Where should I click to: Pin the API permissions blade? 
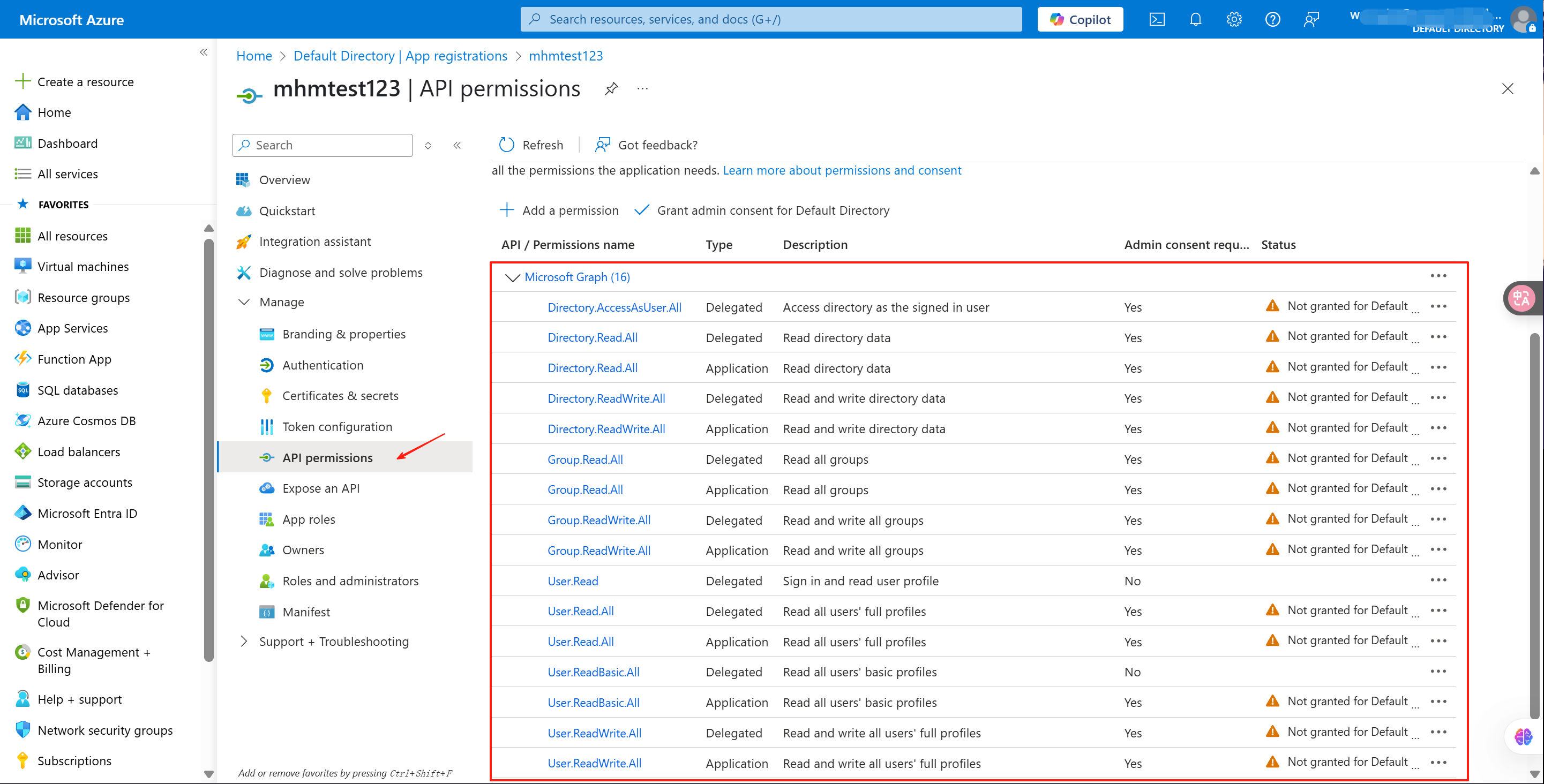(611, 89)
